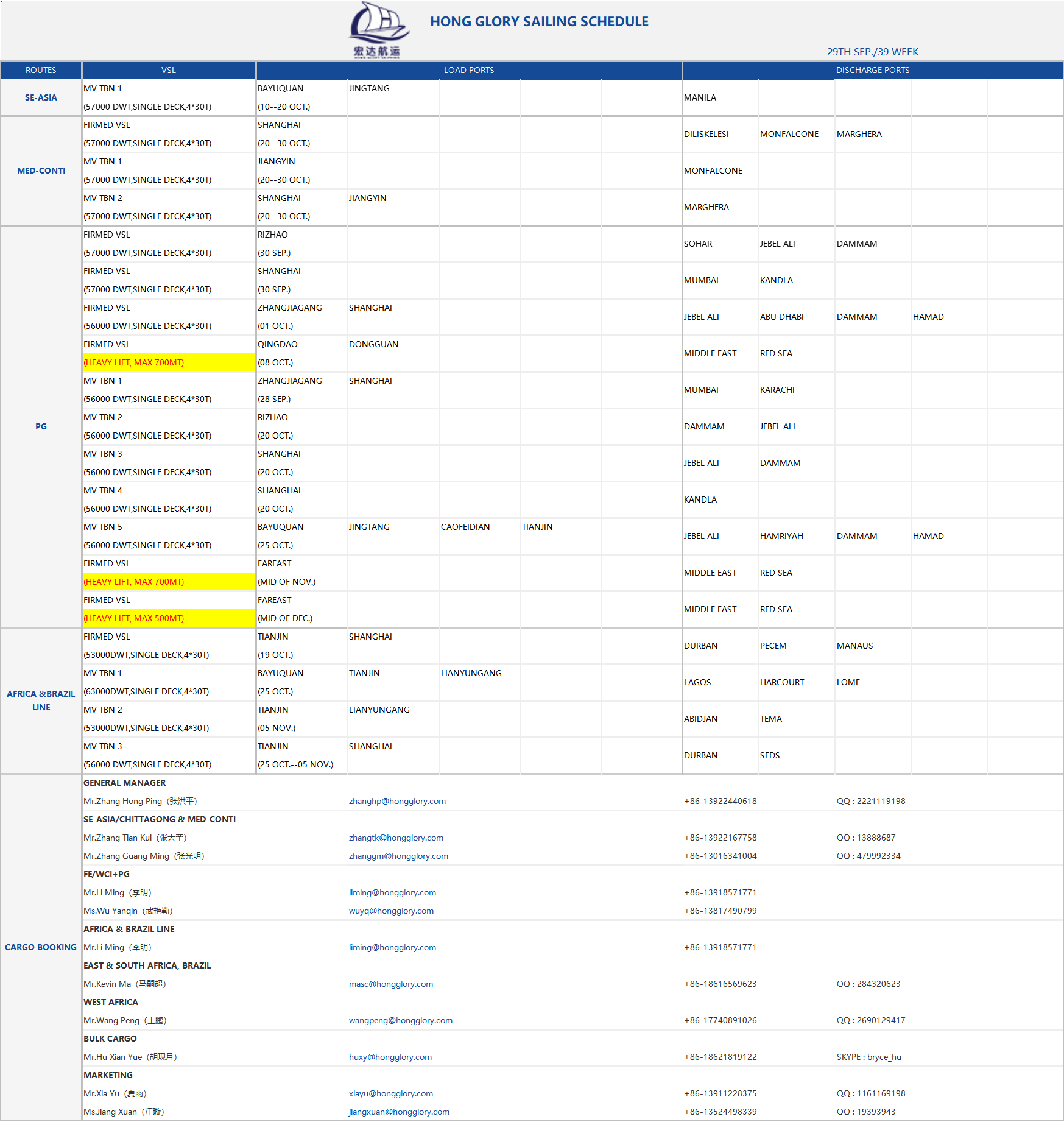Select the AFRICA &BRAZIL LINE route cell
The width and height of the screenshot is (1064, 1122).
click(x=41, y=700)
